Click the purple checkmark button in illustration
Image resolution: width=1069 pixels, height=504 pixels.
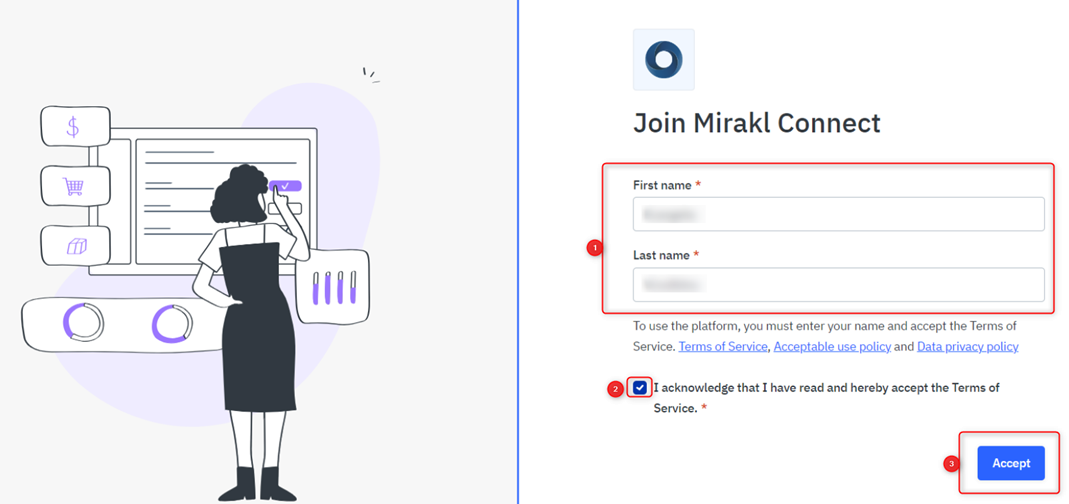coord(285,186)
